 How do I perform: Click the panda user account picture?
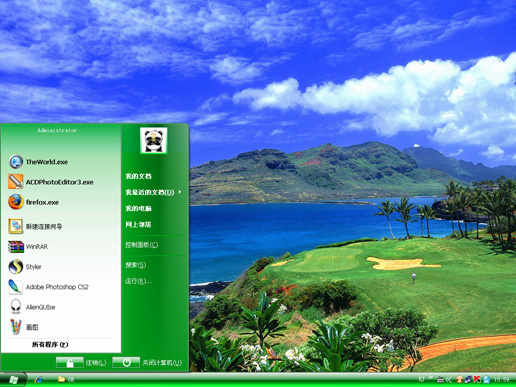tap(154, 140)
